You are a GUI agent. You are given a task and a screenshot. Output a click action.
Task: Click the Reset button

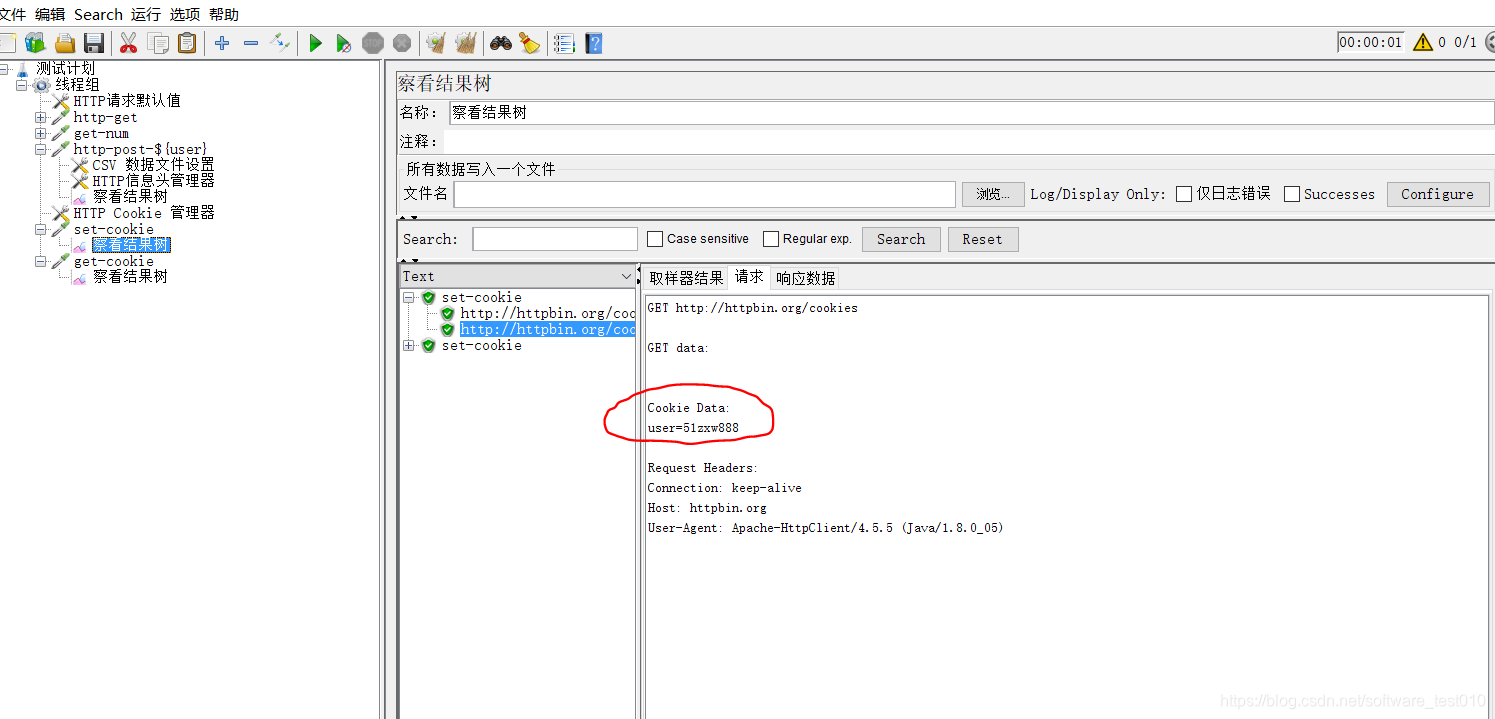point(982,239)
